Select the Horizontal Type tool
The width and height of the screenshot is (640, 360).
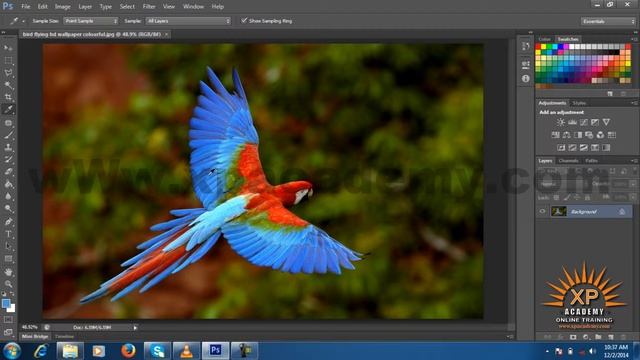(8, 234)
